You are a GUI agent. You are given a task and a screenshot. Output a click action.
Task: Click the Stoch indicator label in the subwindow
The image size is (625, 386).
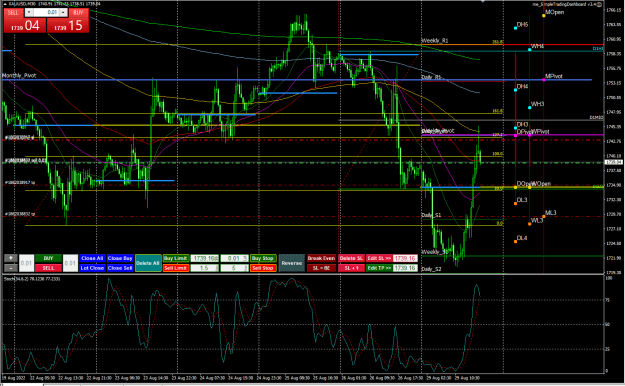tap(32, 279)
